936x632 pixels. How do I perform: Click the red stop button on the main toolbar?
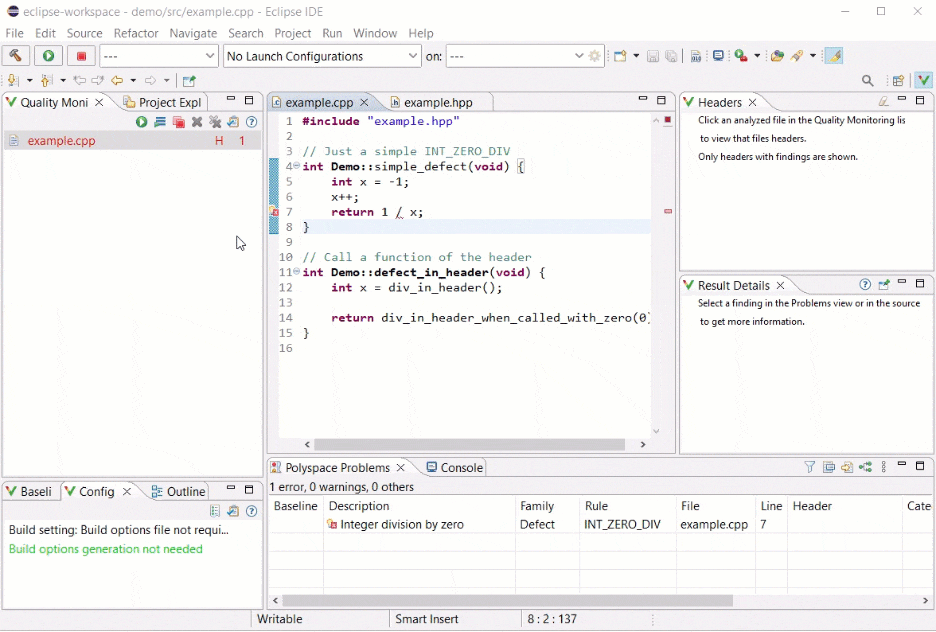coord(82,56)
